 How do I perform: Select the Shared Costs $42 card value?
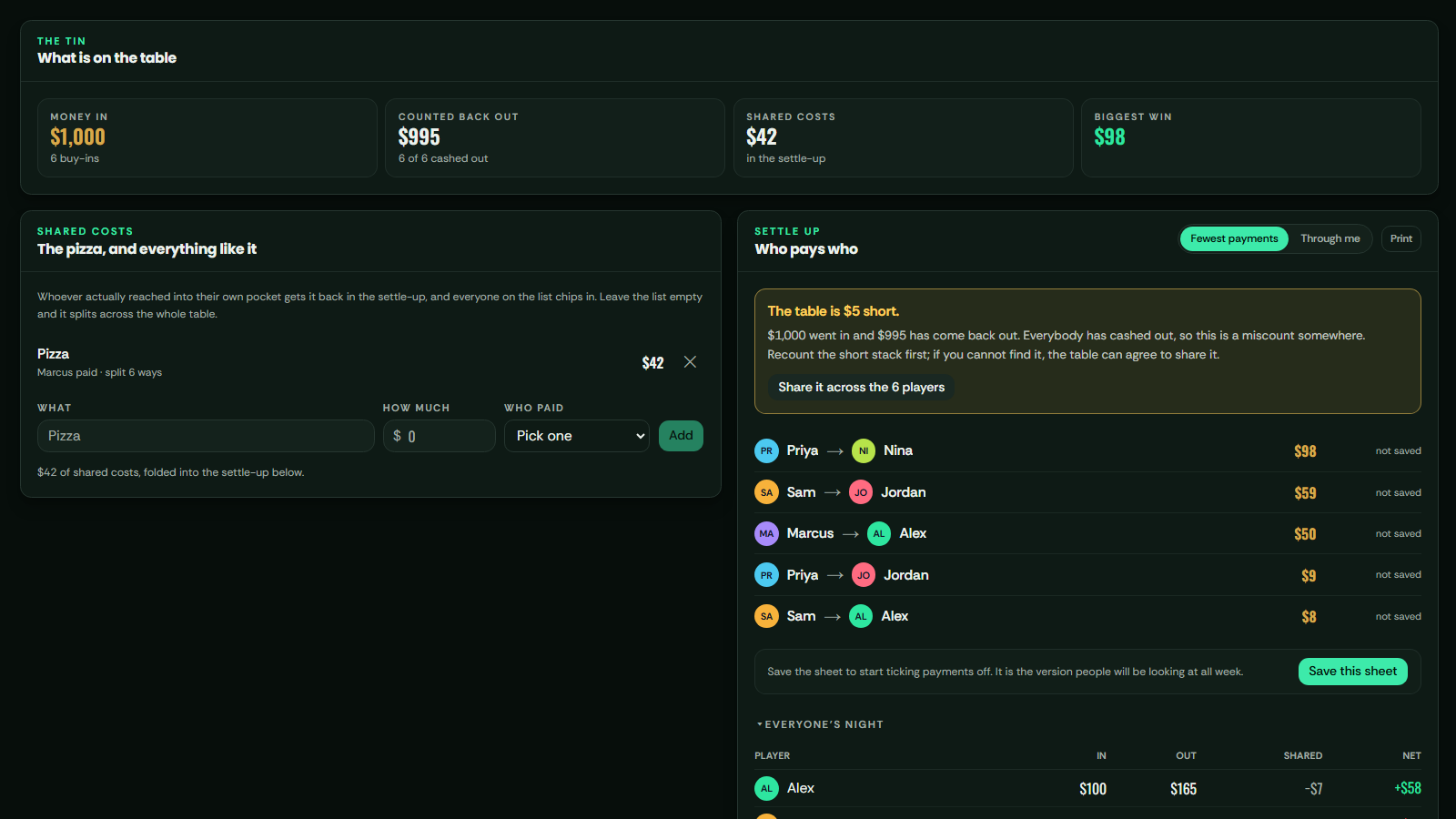pyautogui.click(x=762, y=137)
